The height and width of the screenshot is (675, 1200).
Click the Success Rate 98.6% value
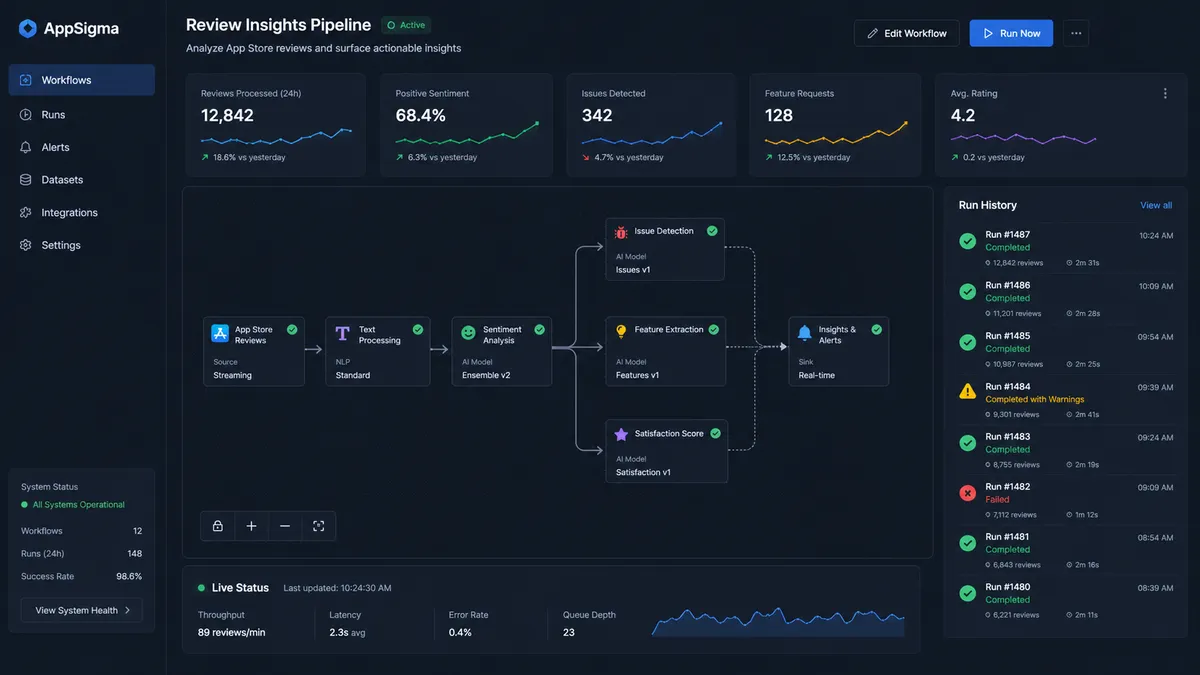point(129,577)
